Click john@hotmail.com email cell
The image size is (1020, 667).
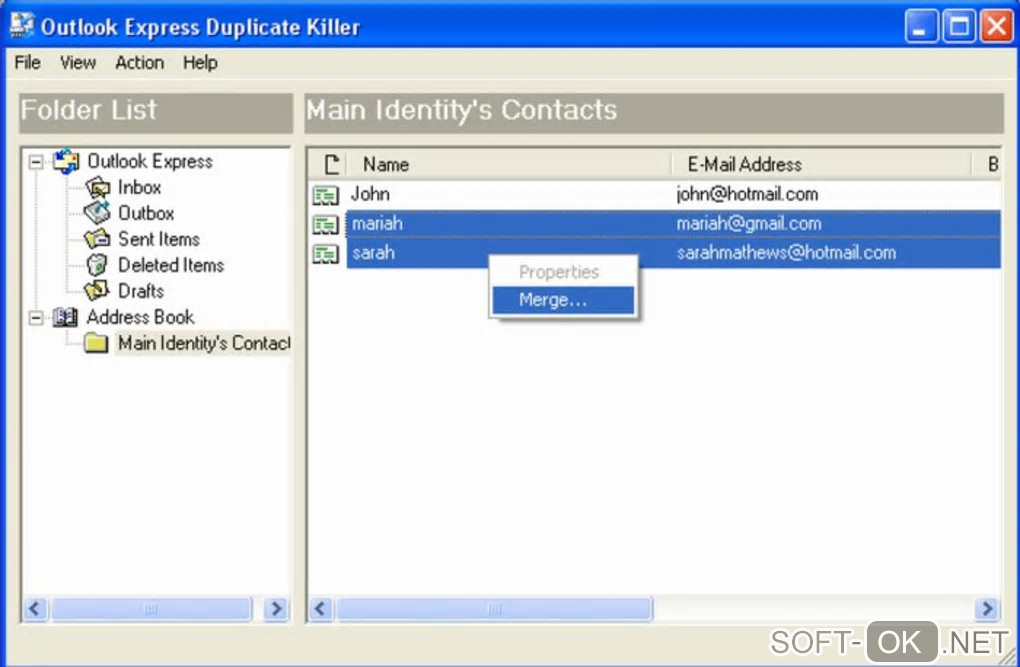[747, 194]
